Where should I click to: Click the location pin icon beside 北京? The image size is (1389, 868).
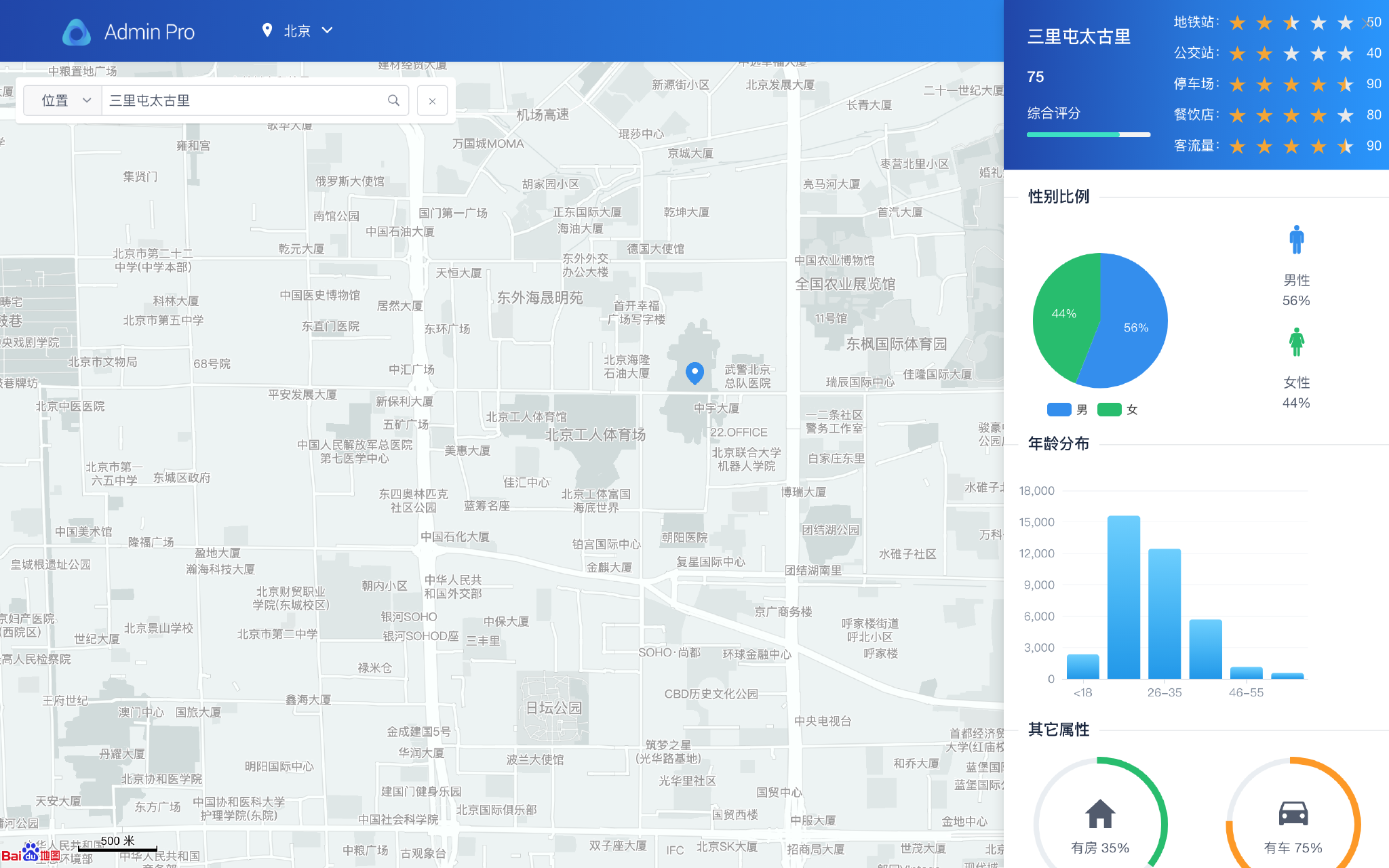[x=267, y=31]
